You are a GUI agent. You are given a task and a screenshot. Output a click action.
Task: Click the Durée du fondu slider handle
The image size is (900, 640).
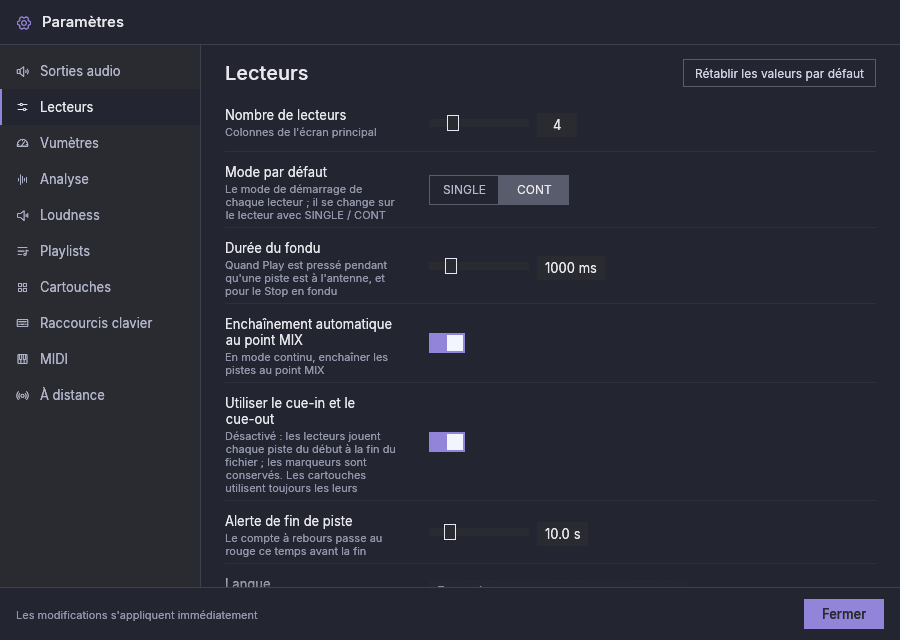(x=451, y=266)
